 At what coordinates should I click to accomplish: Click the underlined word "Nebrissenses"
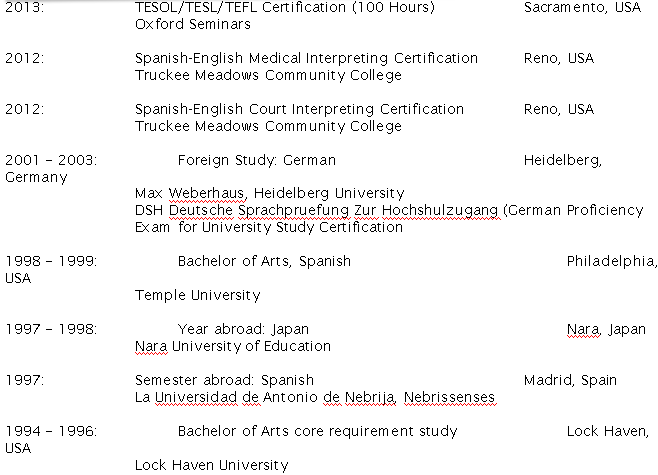pyautogui.click(x=449, y=397)
